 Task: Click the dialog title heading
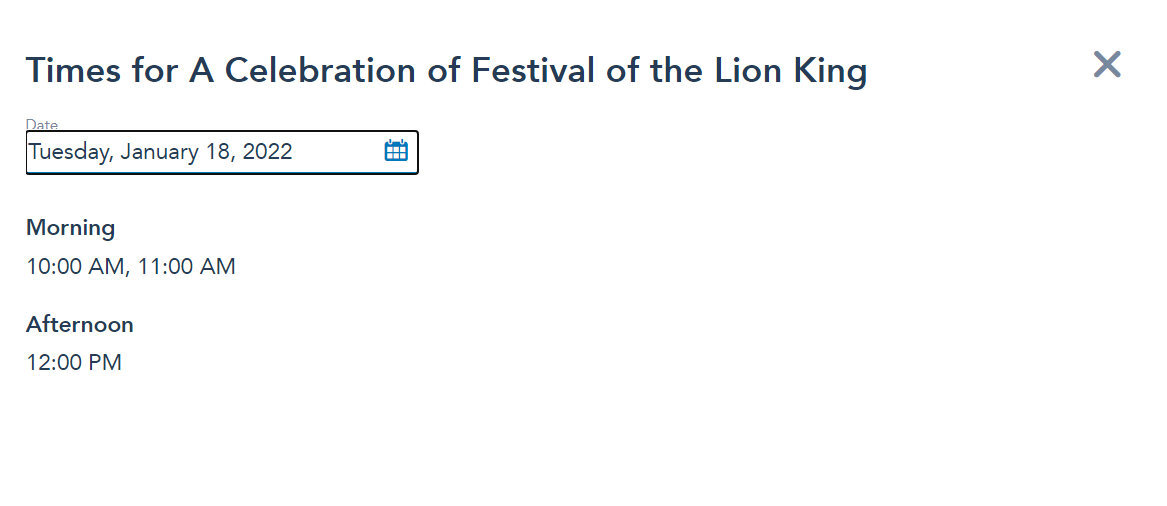(x=446, y=71)
